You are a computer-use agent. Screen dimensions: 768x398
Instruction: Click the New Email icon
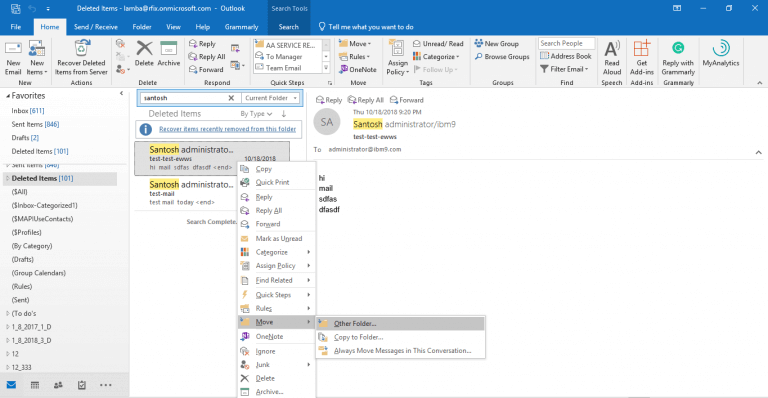pyautogui.click(x=13, y=48)
